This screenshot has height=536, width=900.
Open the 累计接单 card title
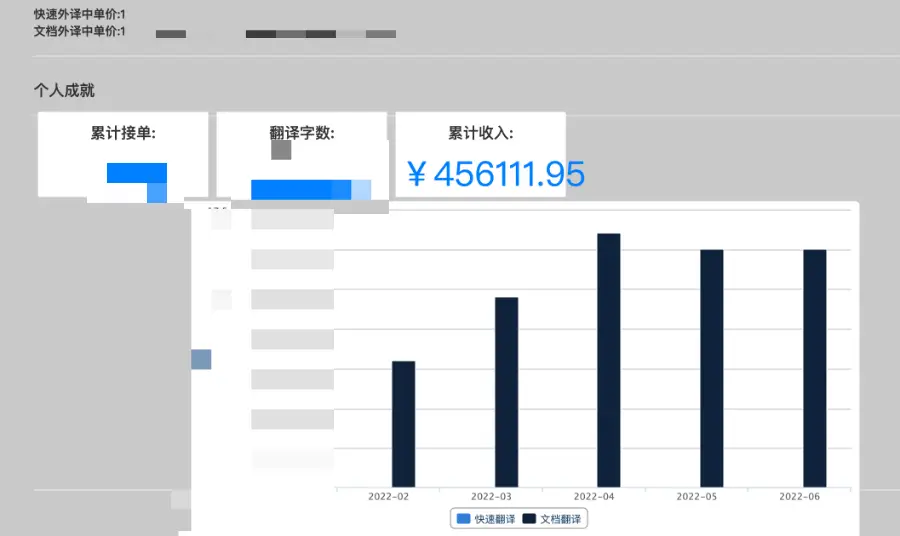tap(123, 134)
